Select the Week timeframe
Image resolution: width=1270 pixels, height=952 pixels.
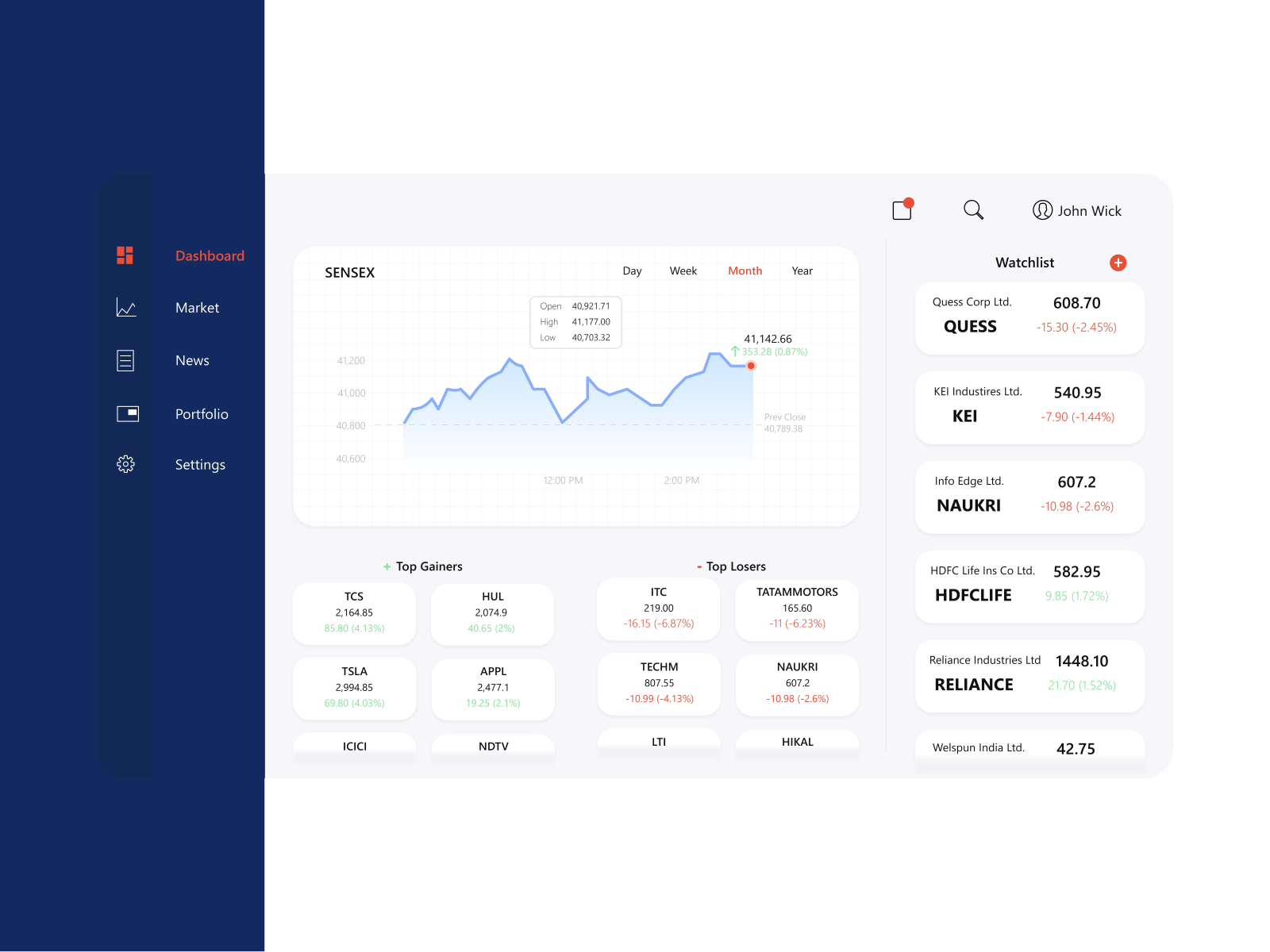tap(683, 271)
